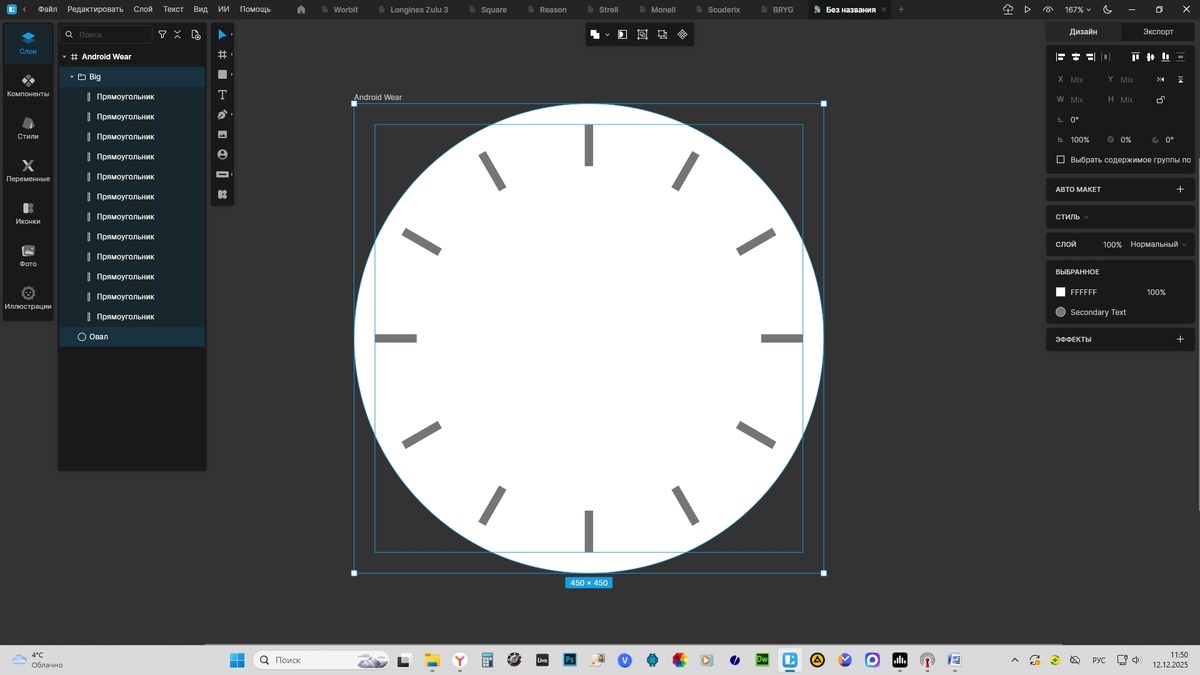Open the File menu
Image resolution: width=1200 pixels, height=675 pixels.
(47, 9)
